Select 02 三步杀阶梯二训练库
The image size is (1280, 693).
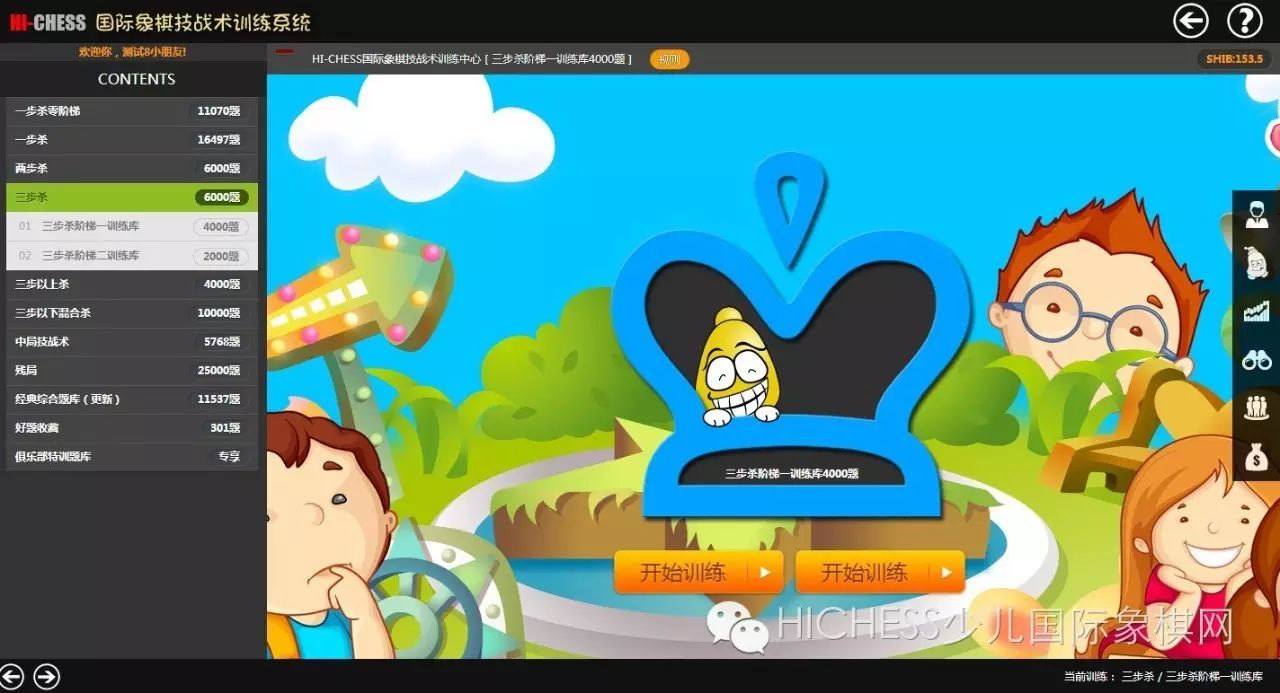coord(132,255)
